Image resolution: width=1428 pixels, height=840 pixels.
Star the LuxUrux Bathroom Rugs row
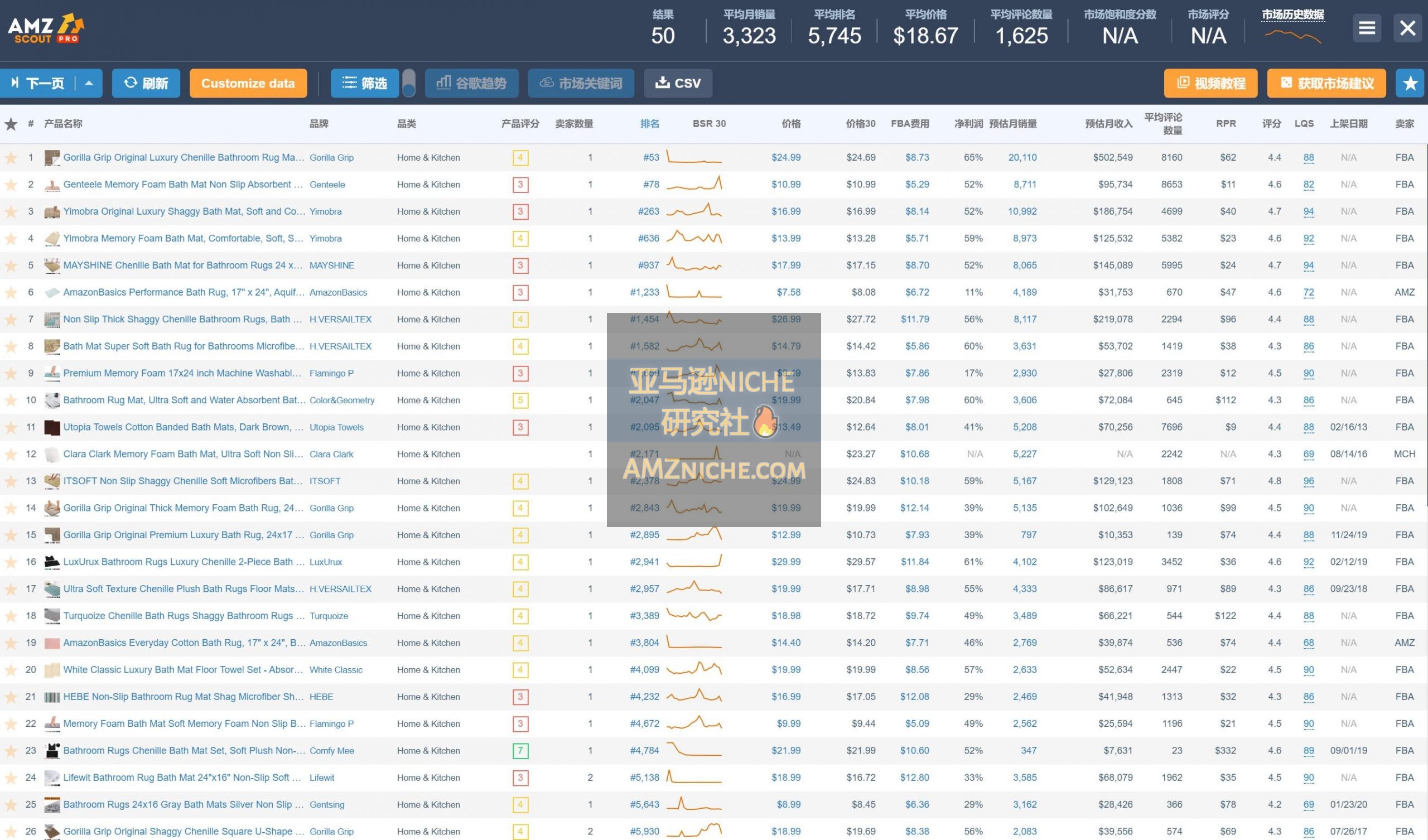(11, 562)
